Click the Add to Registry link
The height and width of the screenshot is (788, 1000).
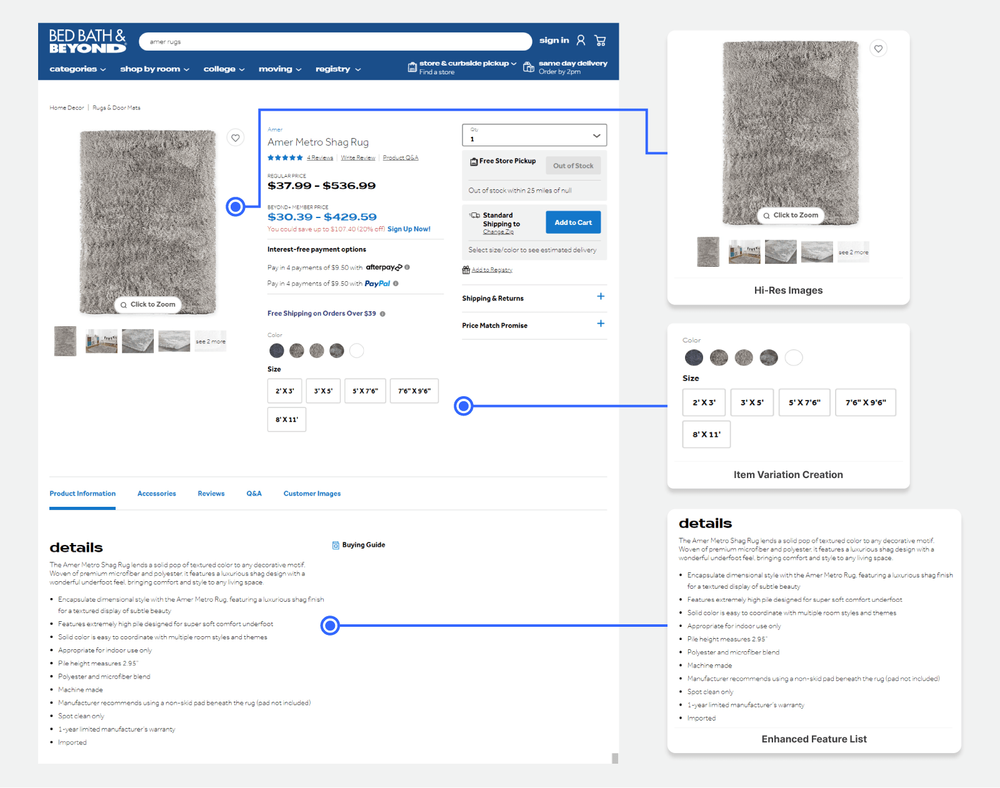click(492, 270)
